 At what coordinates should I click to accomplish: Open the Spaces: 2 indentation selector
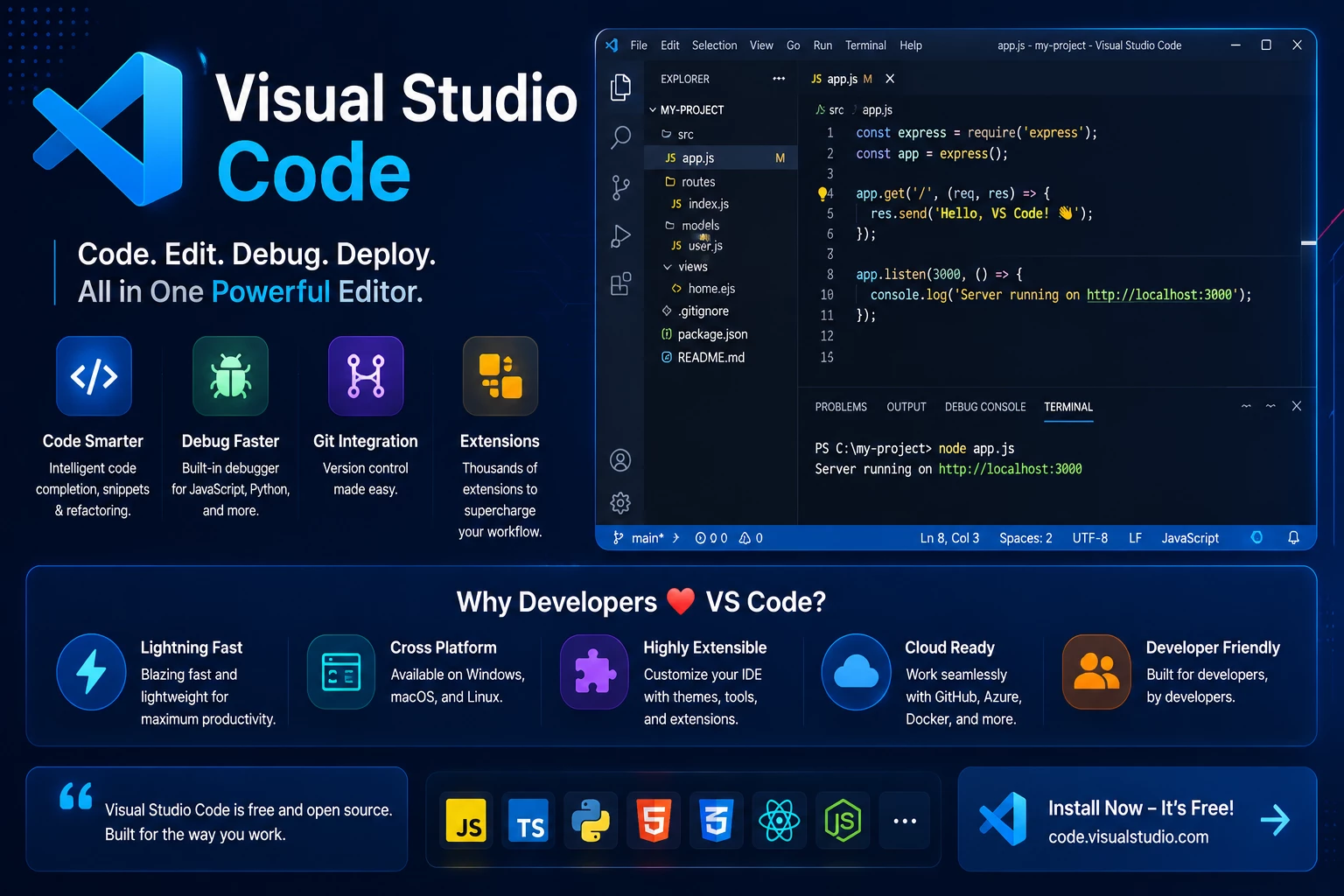(x=1025, y=538)
